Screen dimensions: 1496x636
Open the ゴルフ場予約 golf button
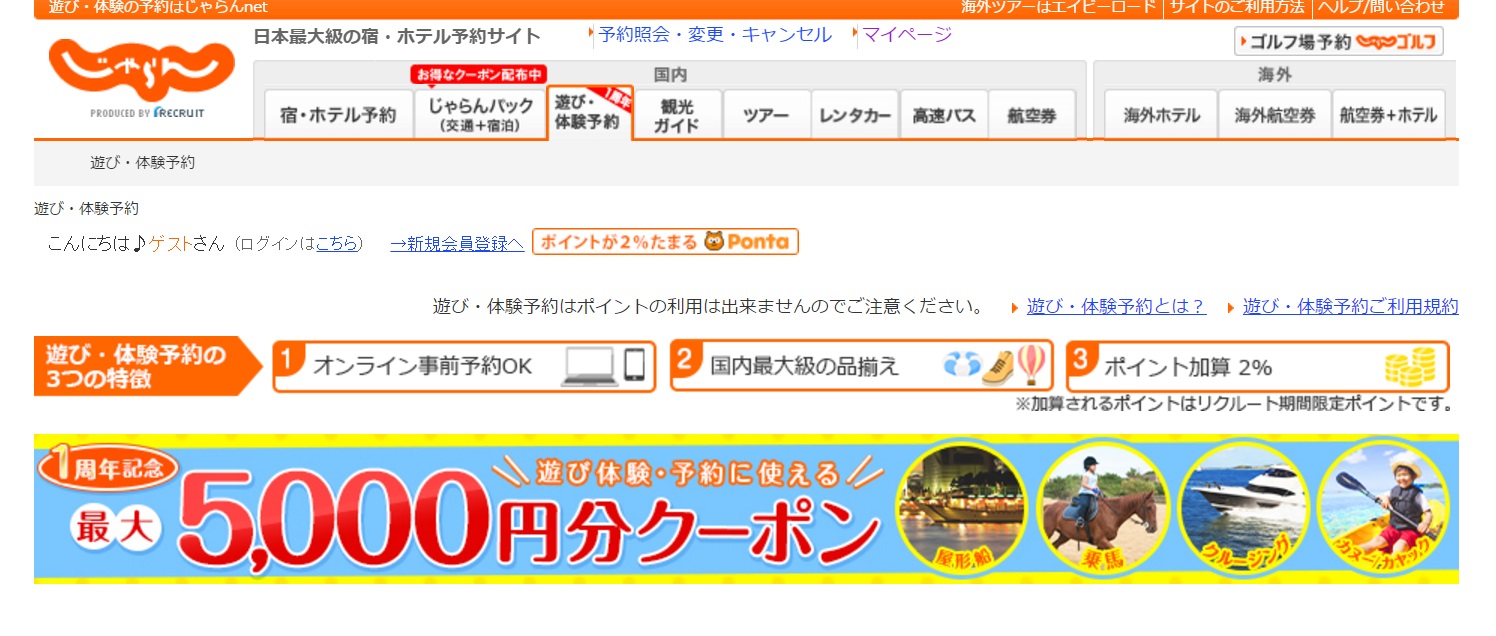click(1339, 41)
